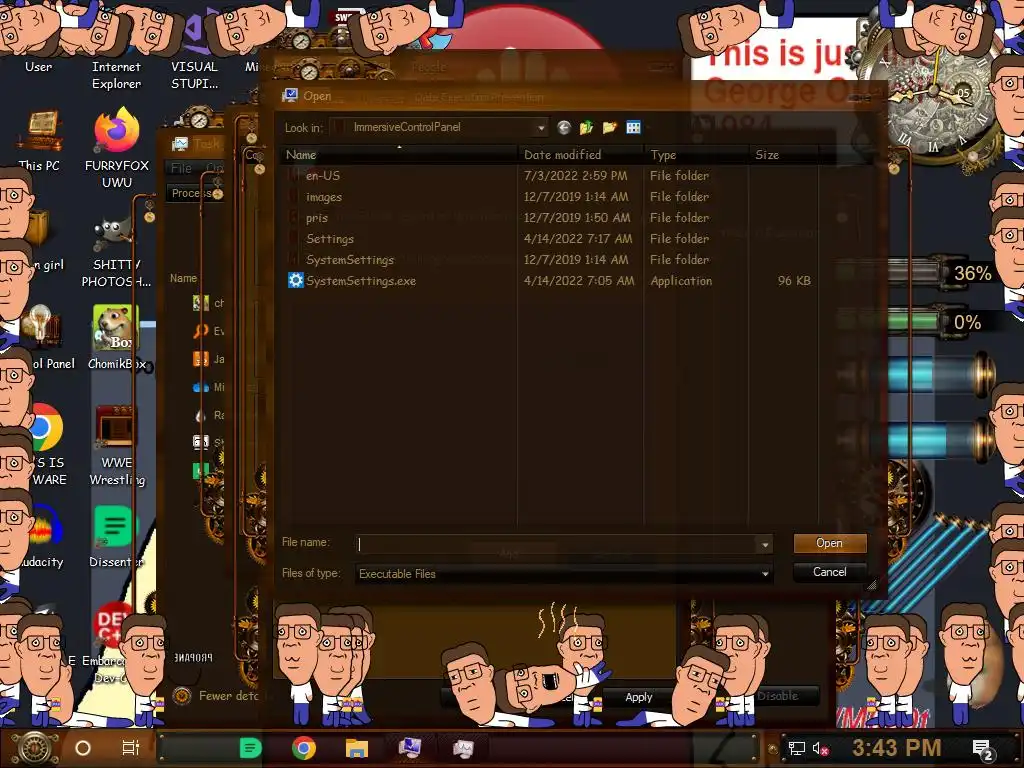The height and width of the screenshot is (768, 1024).
Task: Click the Cortana circle on the taskbar
Action: 83,748
